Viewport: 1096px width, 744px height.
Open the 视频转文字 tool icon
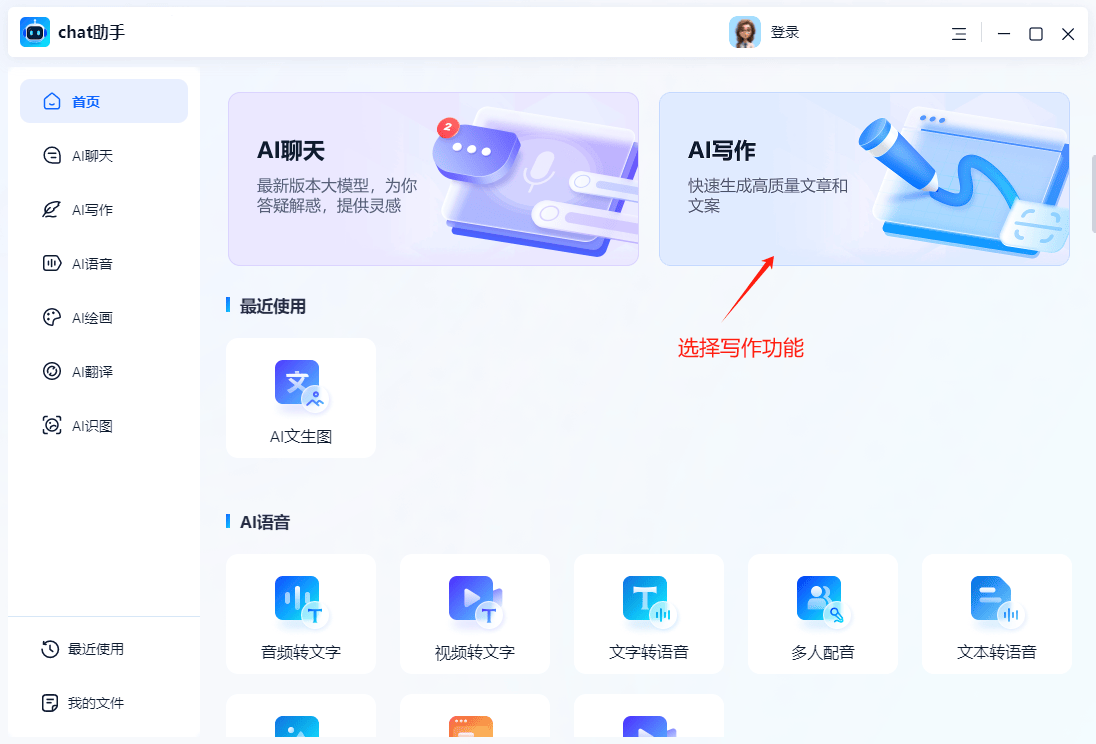tap(474, 601)
